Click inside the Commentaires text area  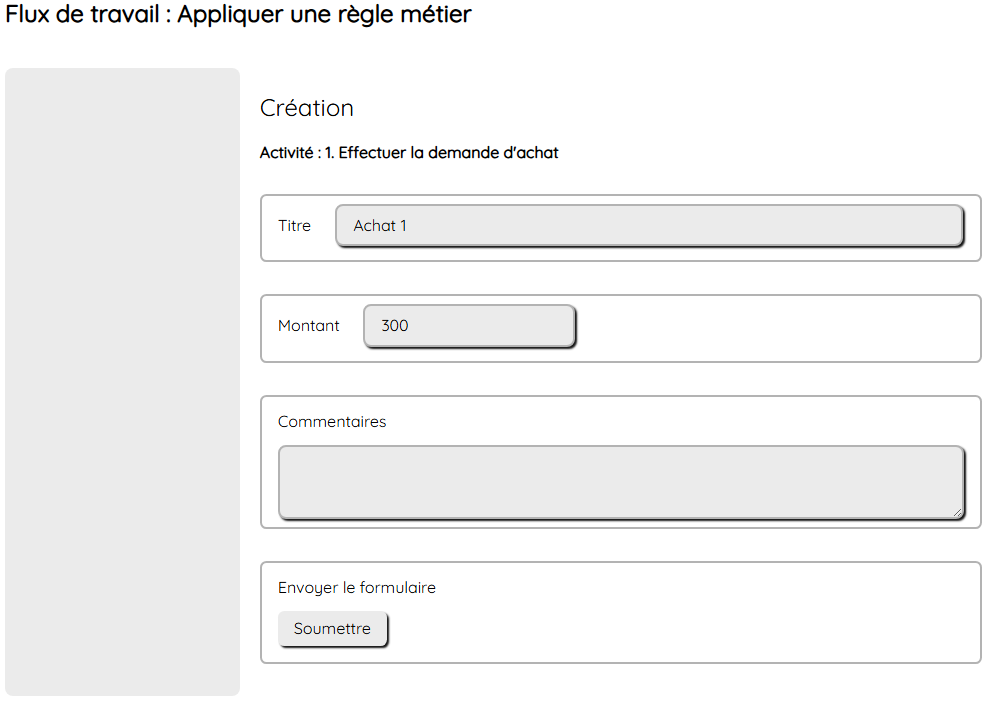620,482
